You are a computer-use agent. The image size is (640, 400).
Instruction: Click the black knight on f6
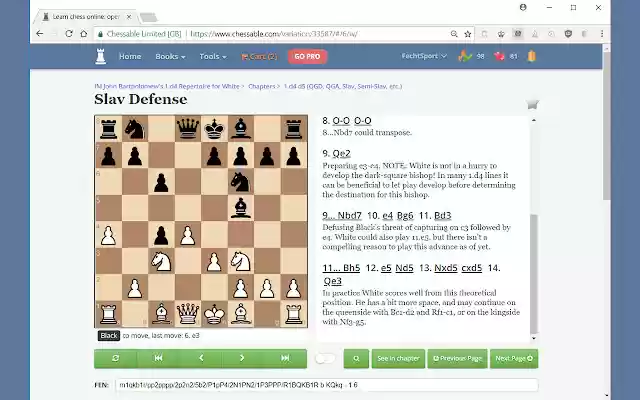pyautogui.click(x=240, y=182)
